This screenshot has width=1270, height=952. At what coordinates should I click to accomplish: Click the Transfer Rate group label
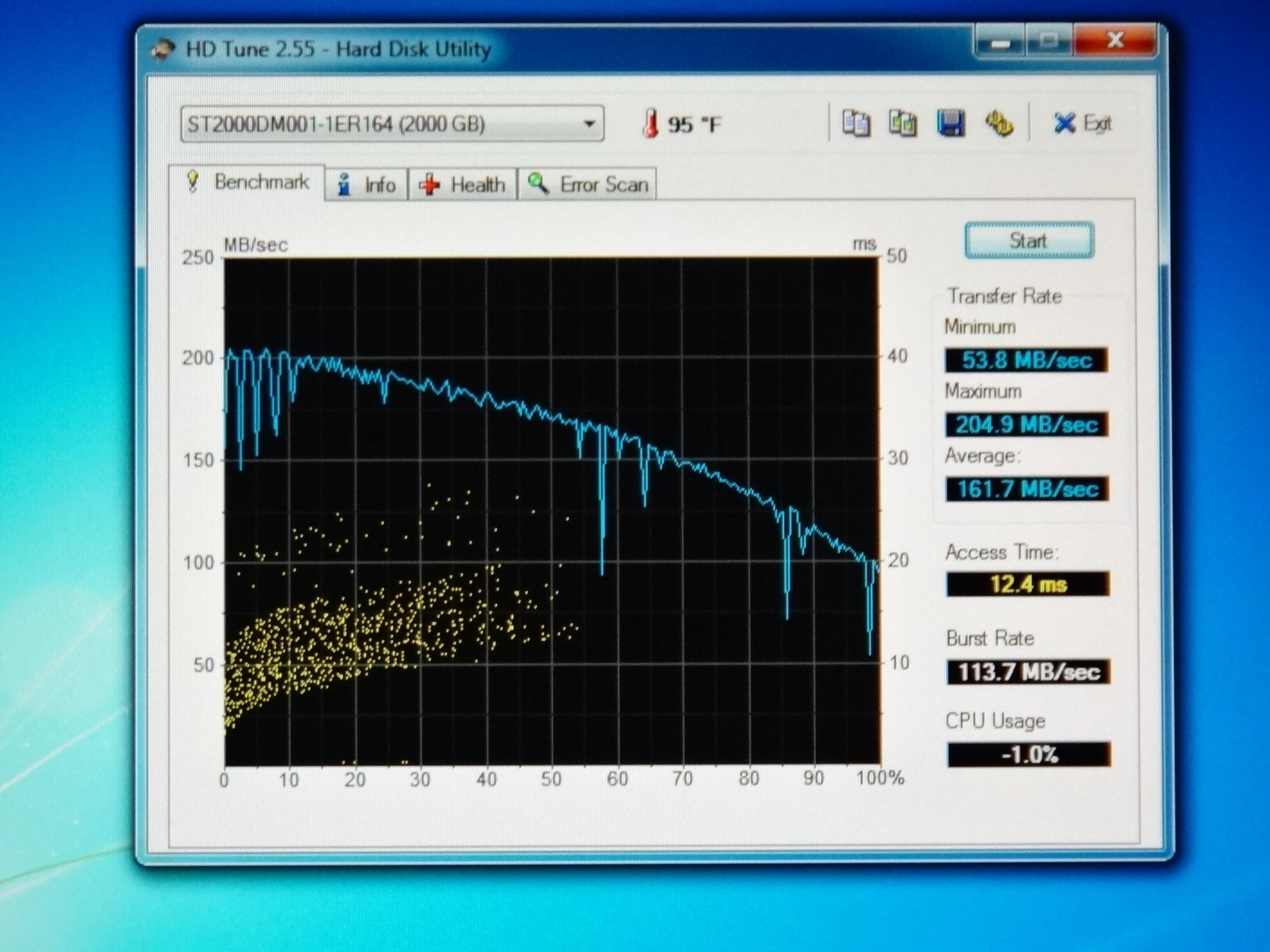pos(1005,296)
